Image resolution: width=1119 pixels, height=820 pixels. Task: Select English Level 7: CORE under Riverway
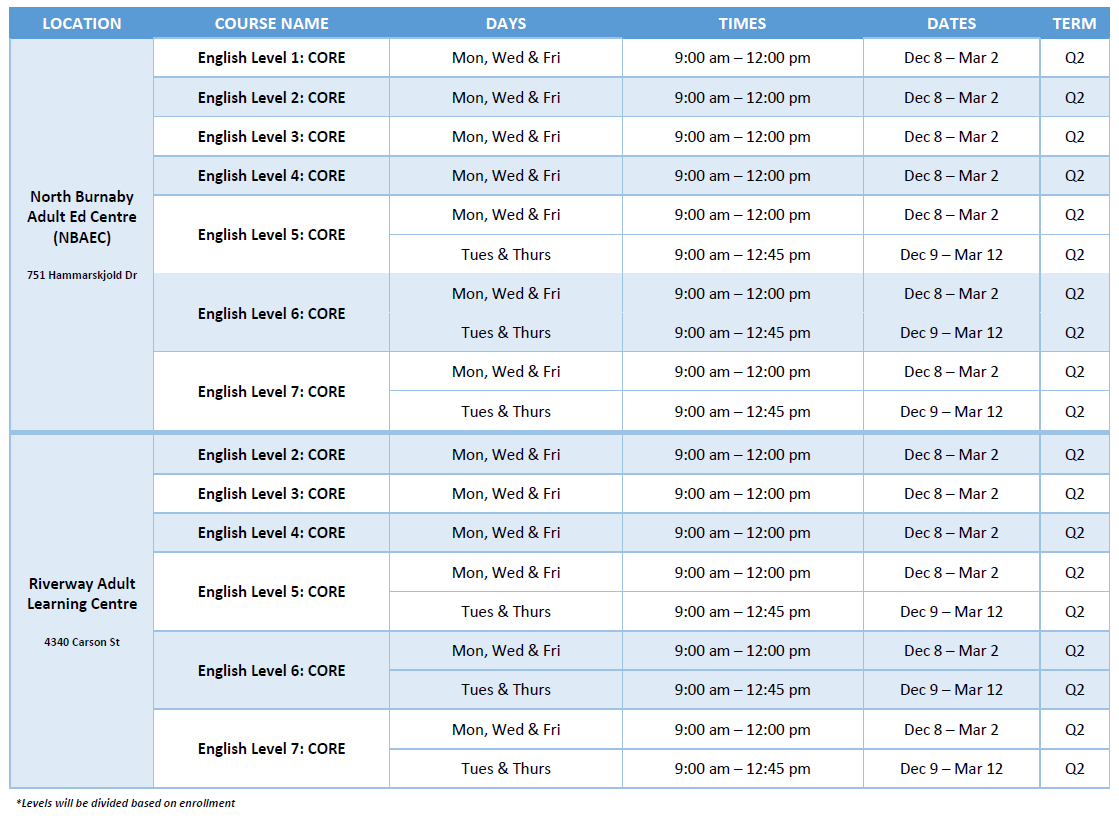click(x=271, y=749)
